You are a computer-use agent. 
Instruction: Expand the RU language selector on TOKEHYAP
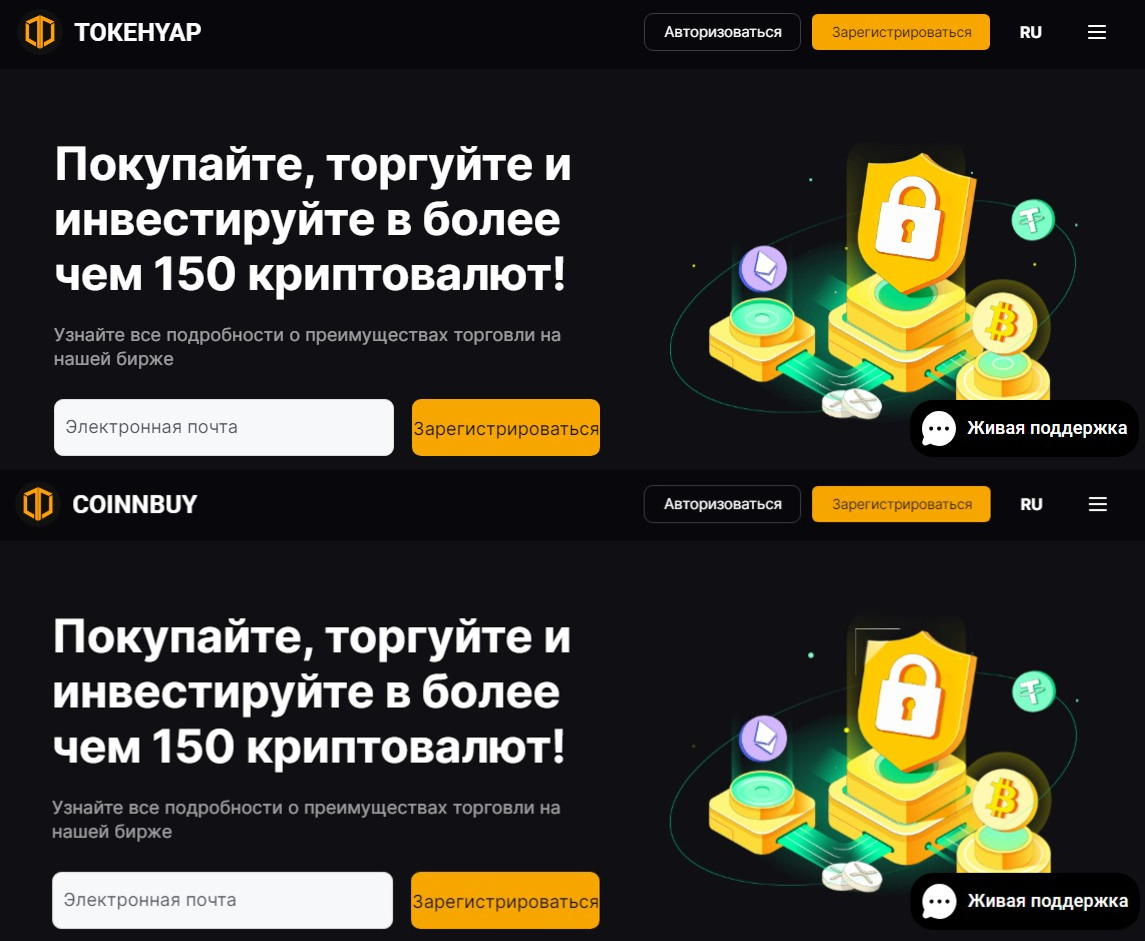click(x=1030, y=32)
